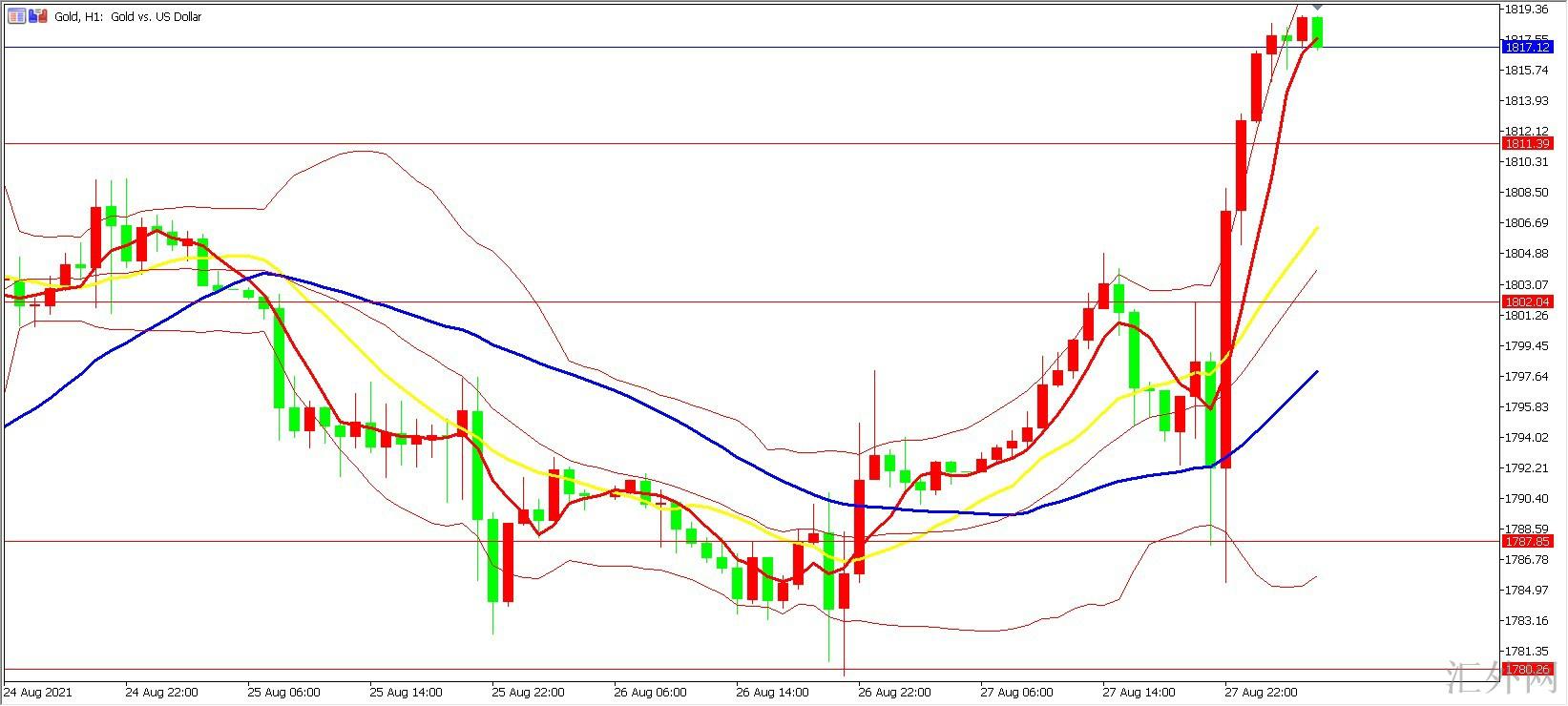Click the red 1780.26 level label
Image resolution: width=1568 pixels, height=706 pixels.
1527,669
